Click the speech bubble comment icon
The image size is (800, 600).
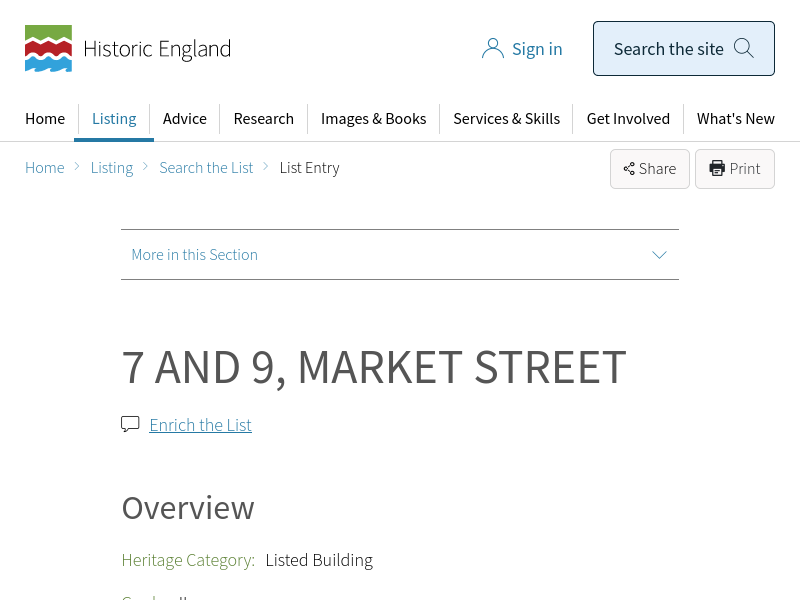[x=130, y=424]
